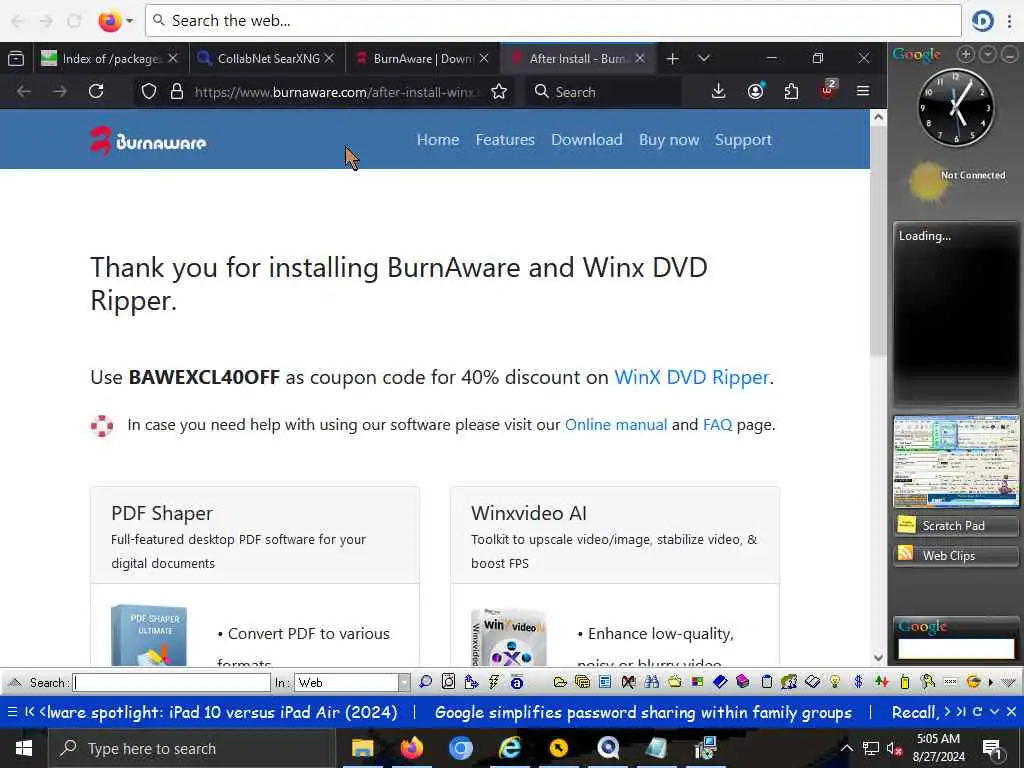
Task: Click the tracking protection shield icon
Action: point(149,91)
